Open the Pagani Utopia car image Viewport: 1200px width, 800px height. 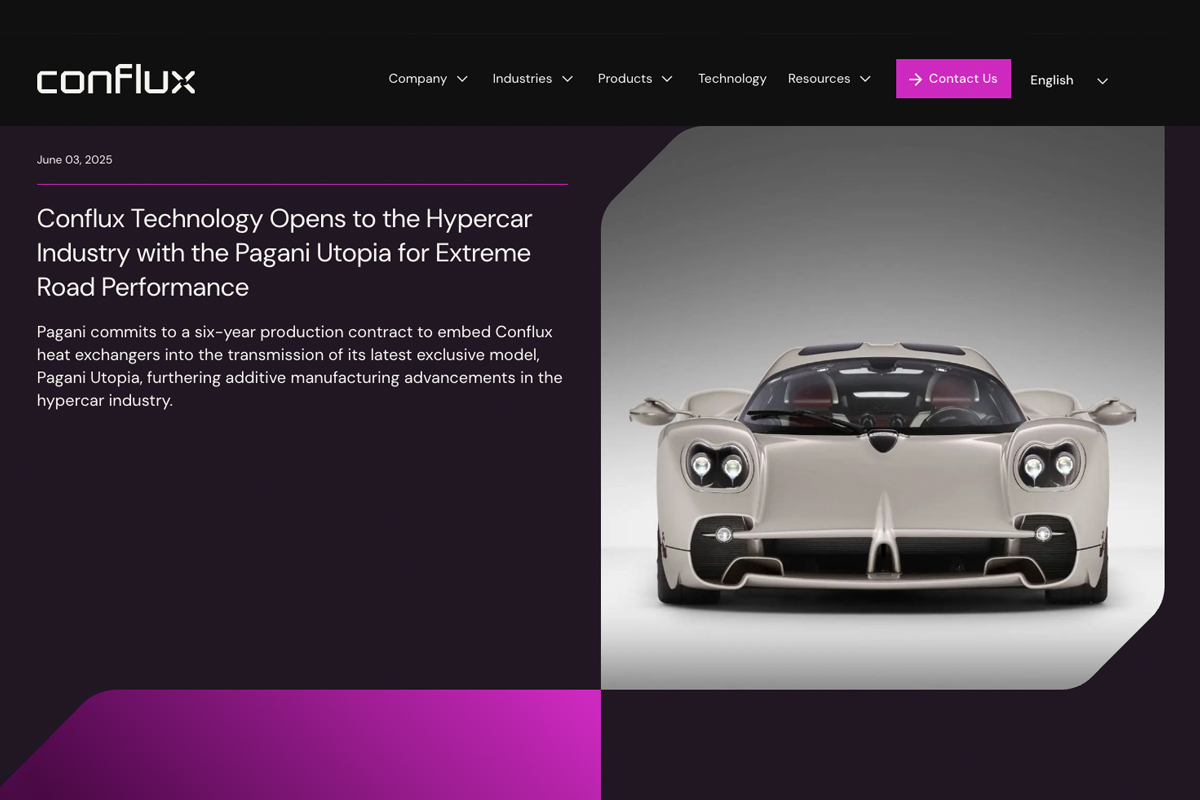(x=882, y=408)
